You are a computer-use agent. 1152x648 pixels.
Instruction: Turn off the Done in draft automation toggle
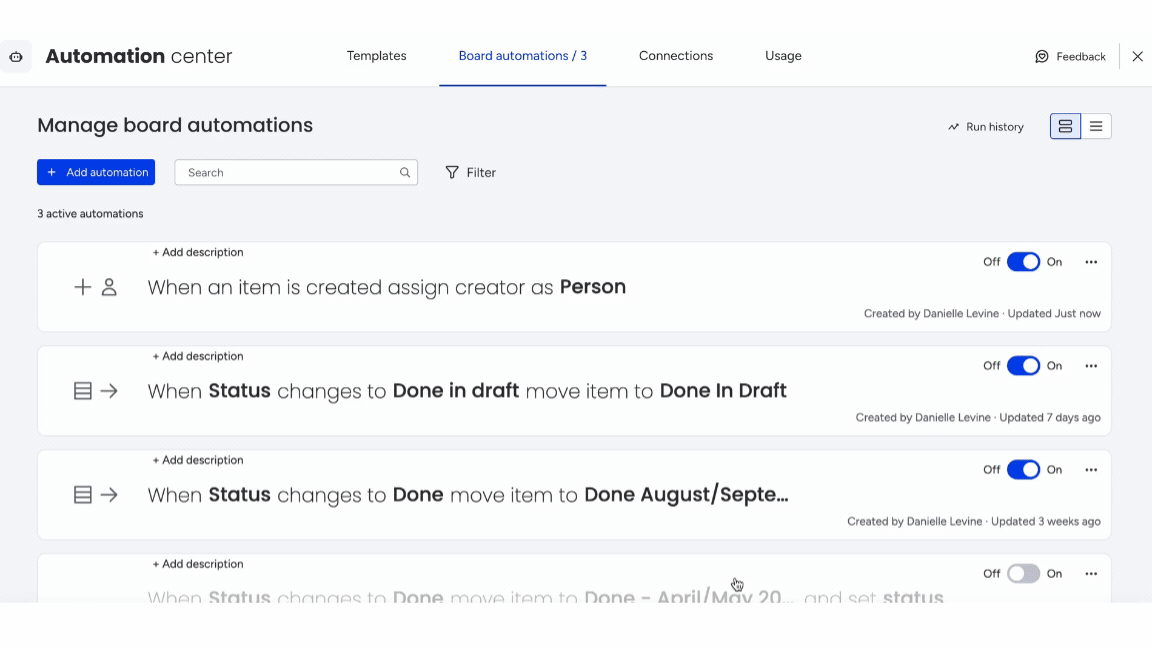coord(1023,366)
